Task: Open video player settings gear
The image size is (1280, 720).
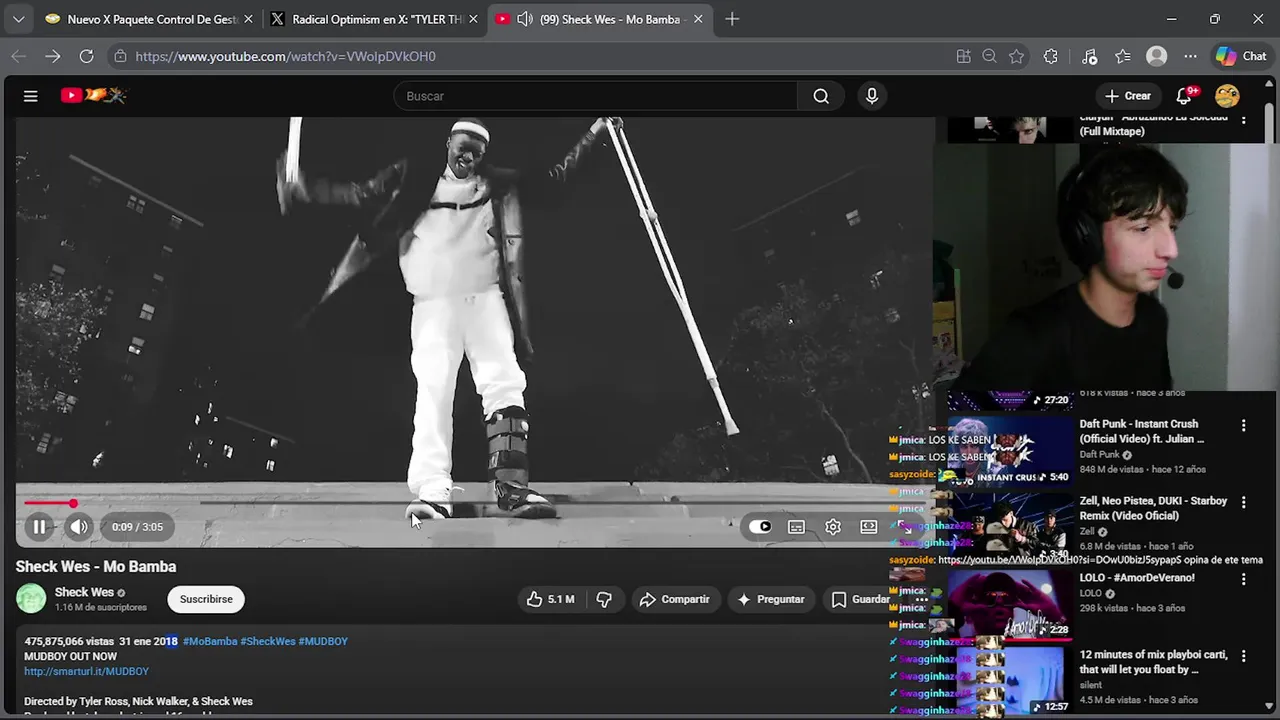Action: point(833,527)
